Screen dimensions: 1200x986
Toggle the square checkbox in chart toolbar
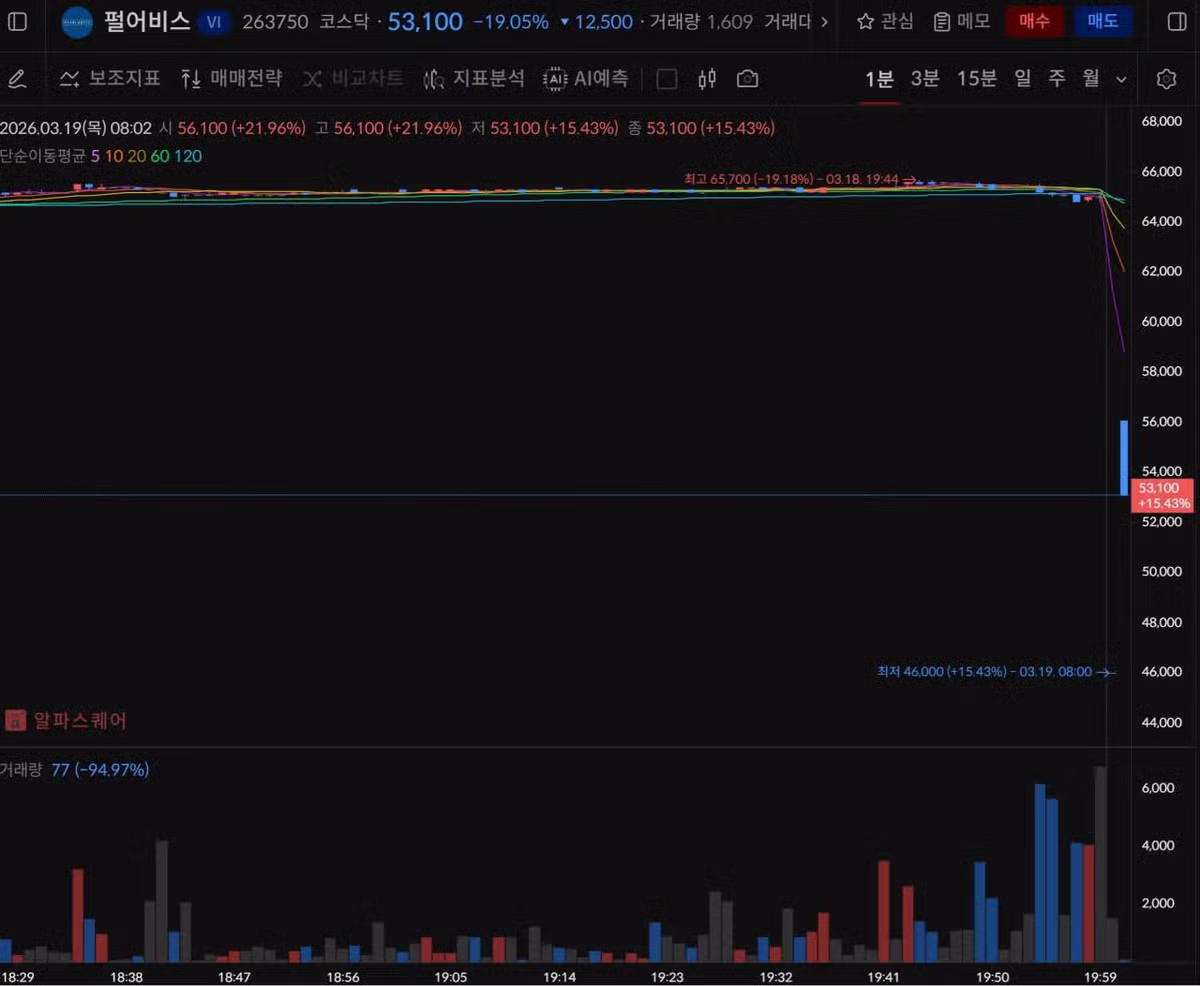[x=667, y=79]
